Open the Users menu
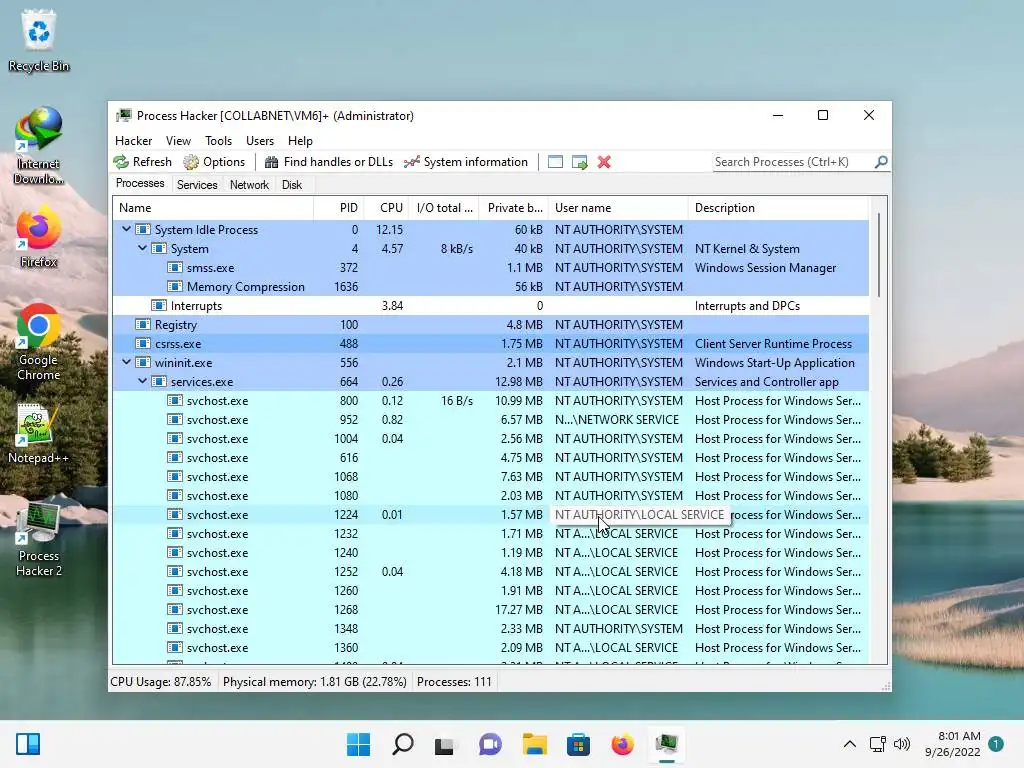 [260, 140]
